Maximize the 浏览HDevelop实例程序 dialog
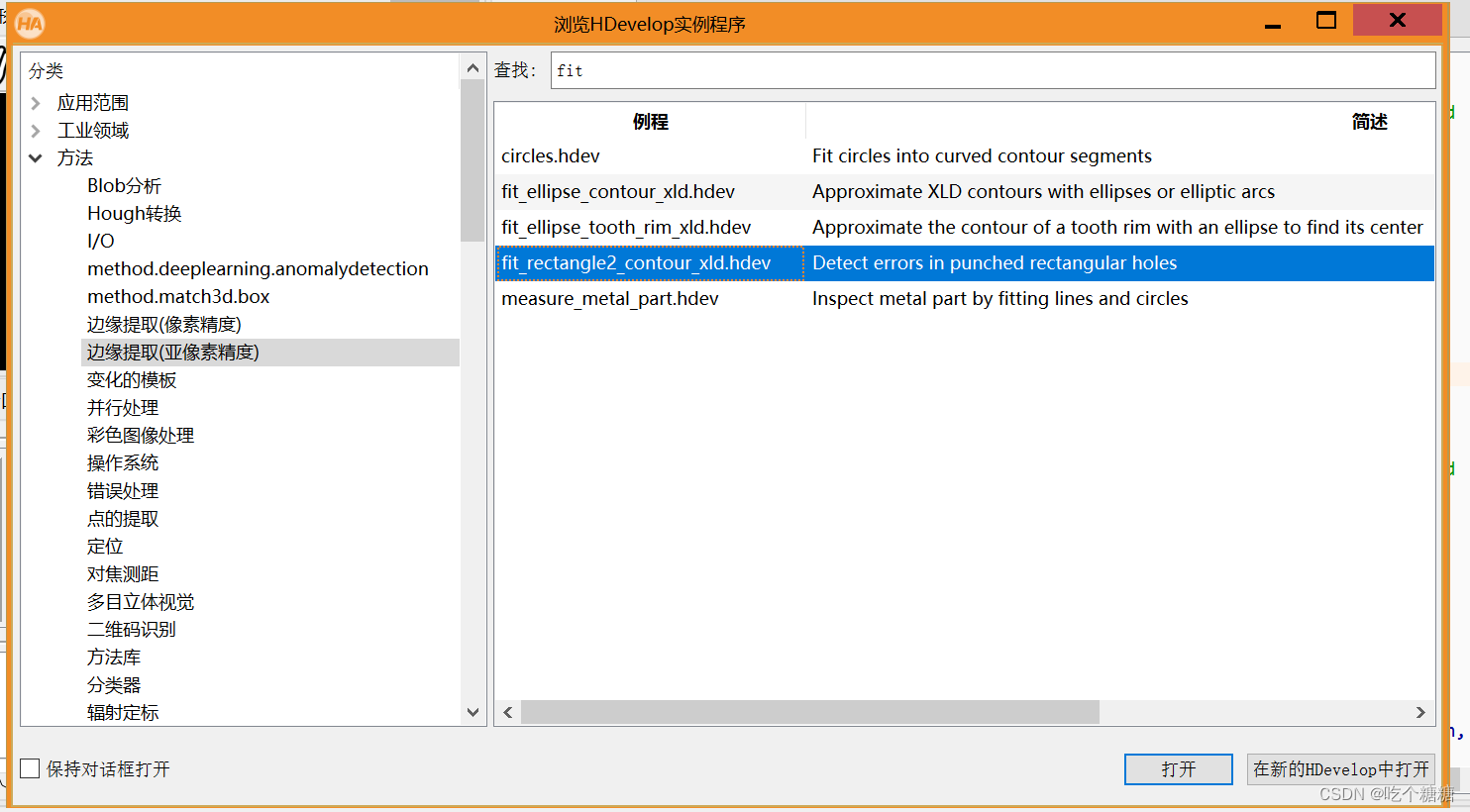This screenshot has width=1470, height=812. (1326, 21)
